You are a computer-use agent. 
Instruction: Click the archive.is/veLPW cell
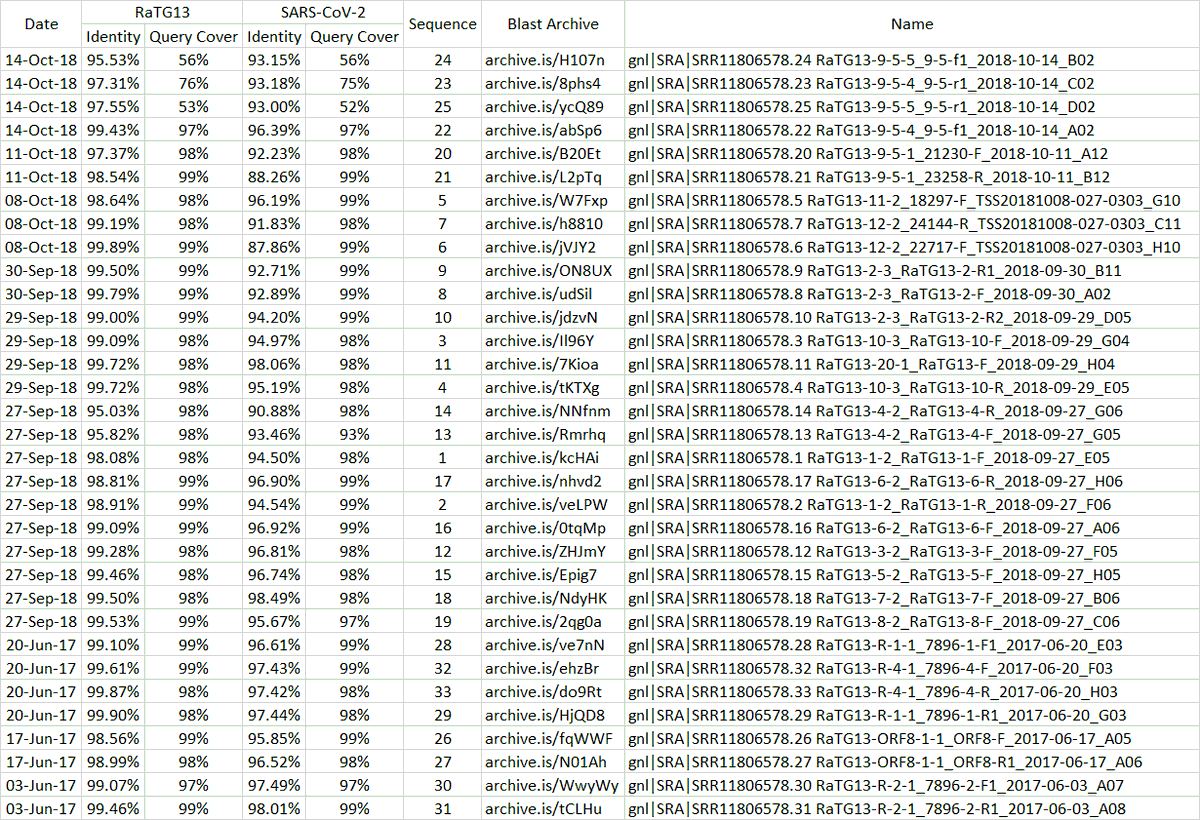click(553, 504)
